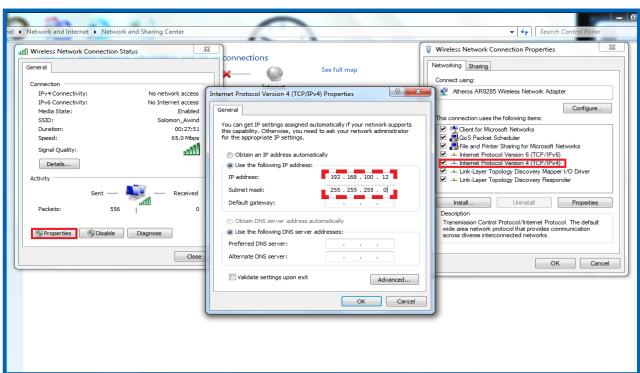Click Network and Sharing Center breadcrumb
This screenshot has height=373, width=640.
tap(142, 31)
